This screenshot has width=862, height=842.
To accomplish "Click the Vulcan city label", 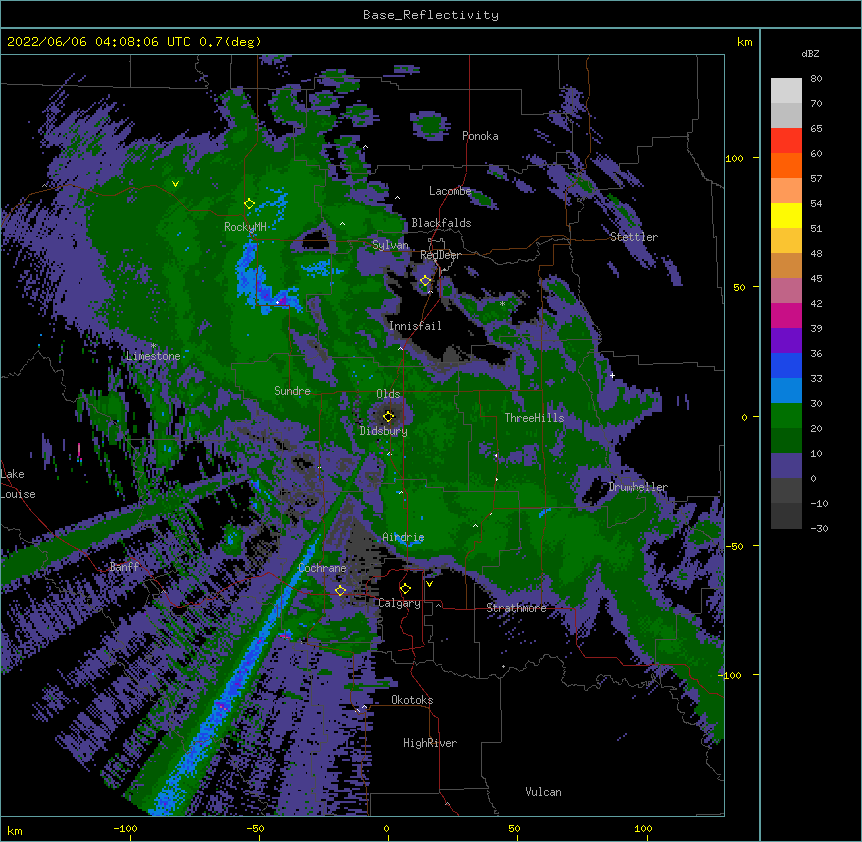I will (543, 792).
